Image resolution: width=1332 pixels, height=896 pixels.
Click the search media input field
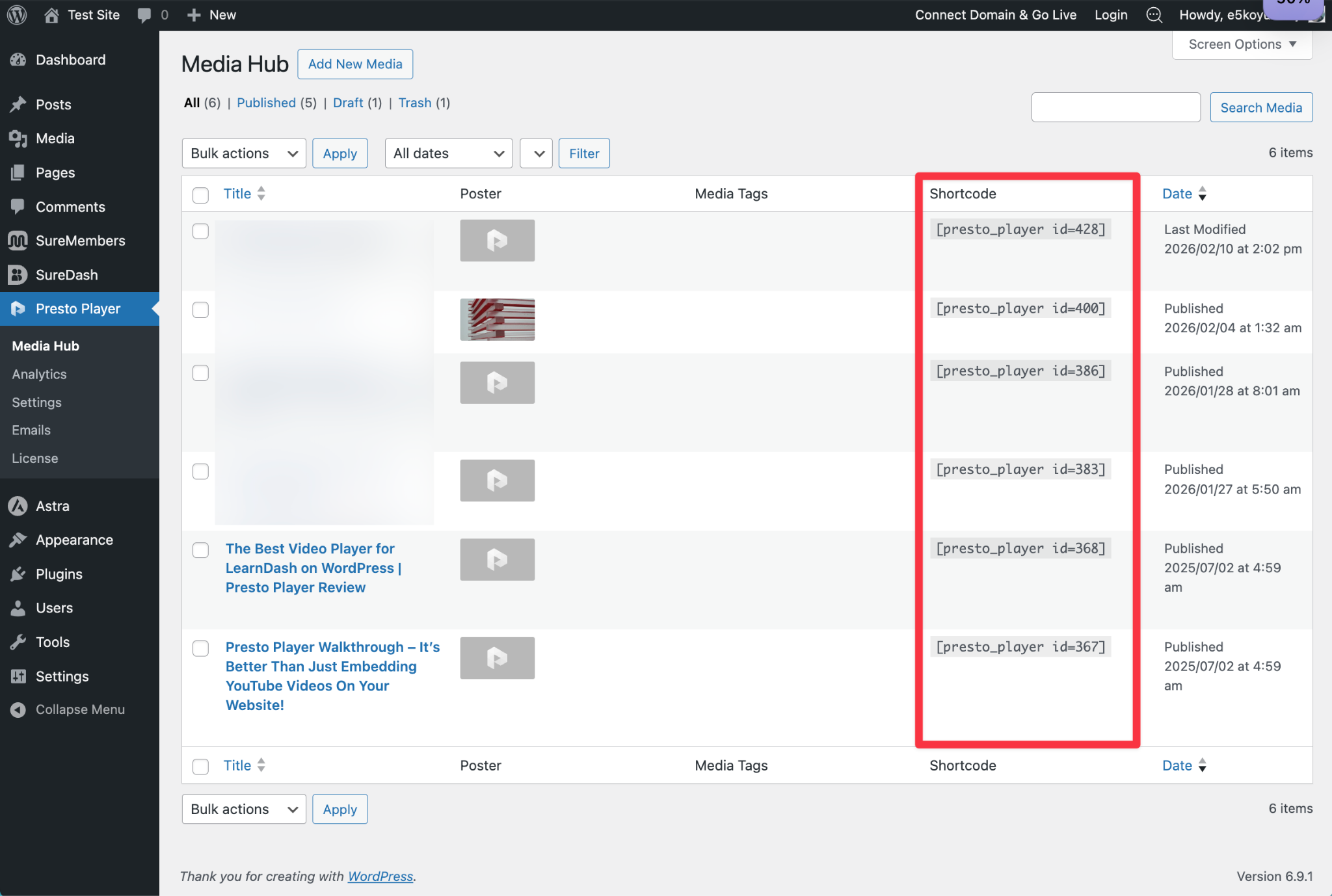tap(1115, 107)
